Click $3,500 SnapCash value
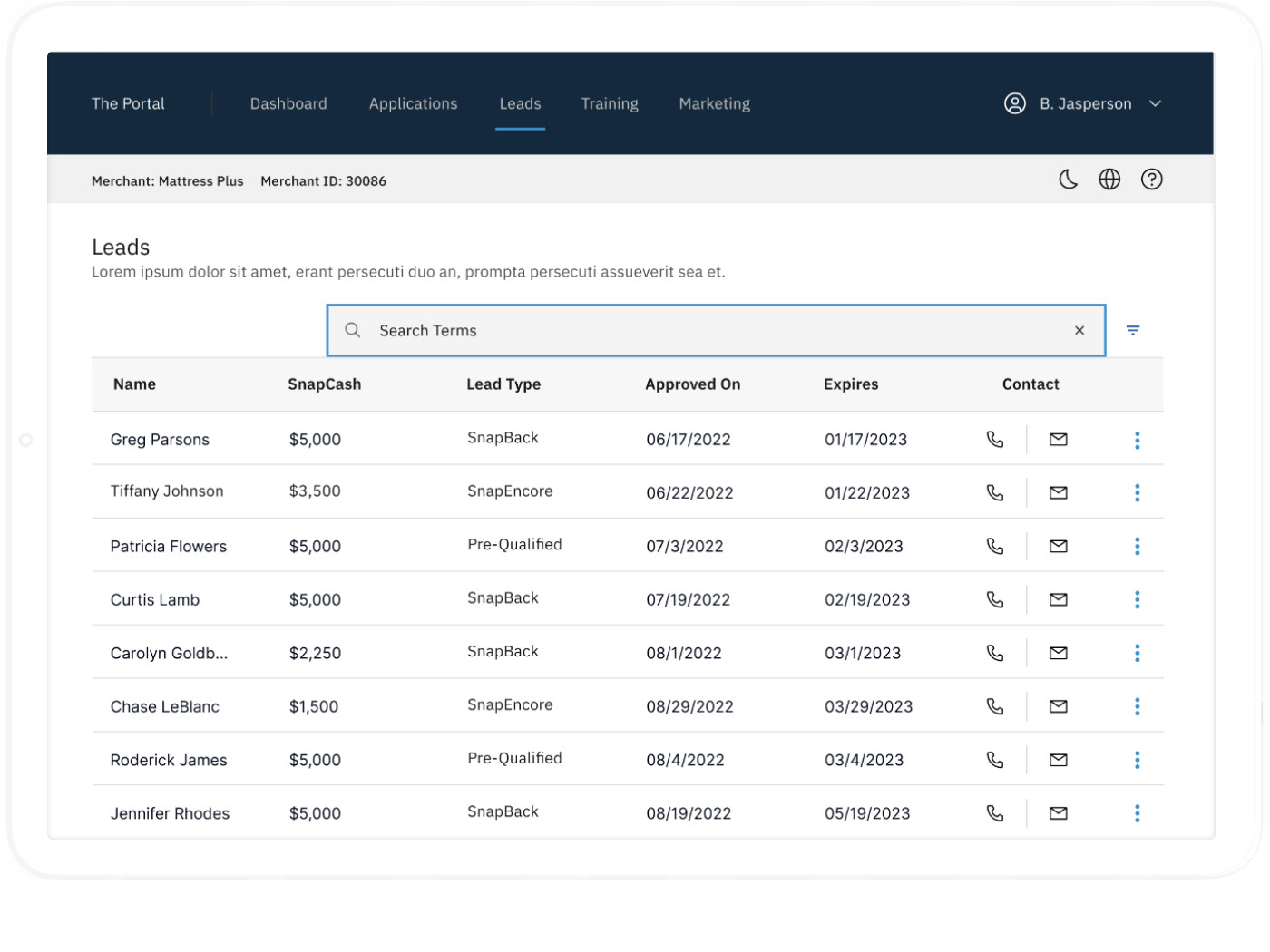 tap(315, 491)
